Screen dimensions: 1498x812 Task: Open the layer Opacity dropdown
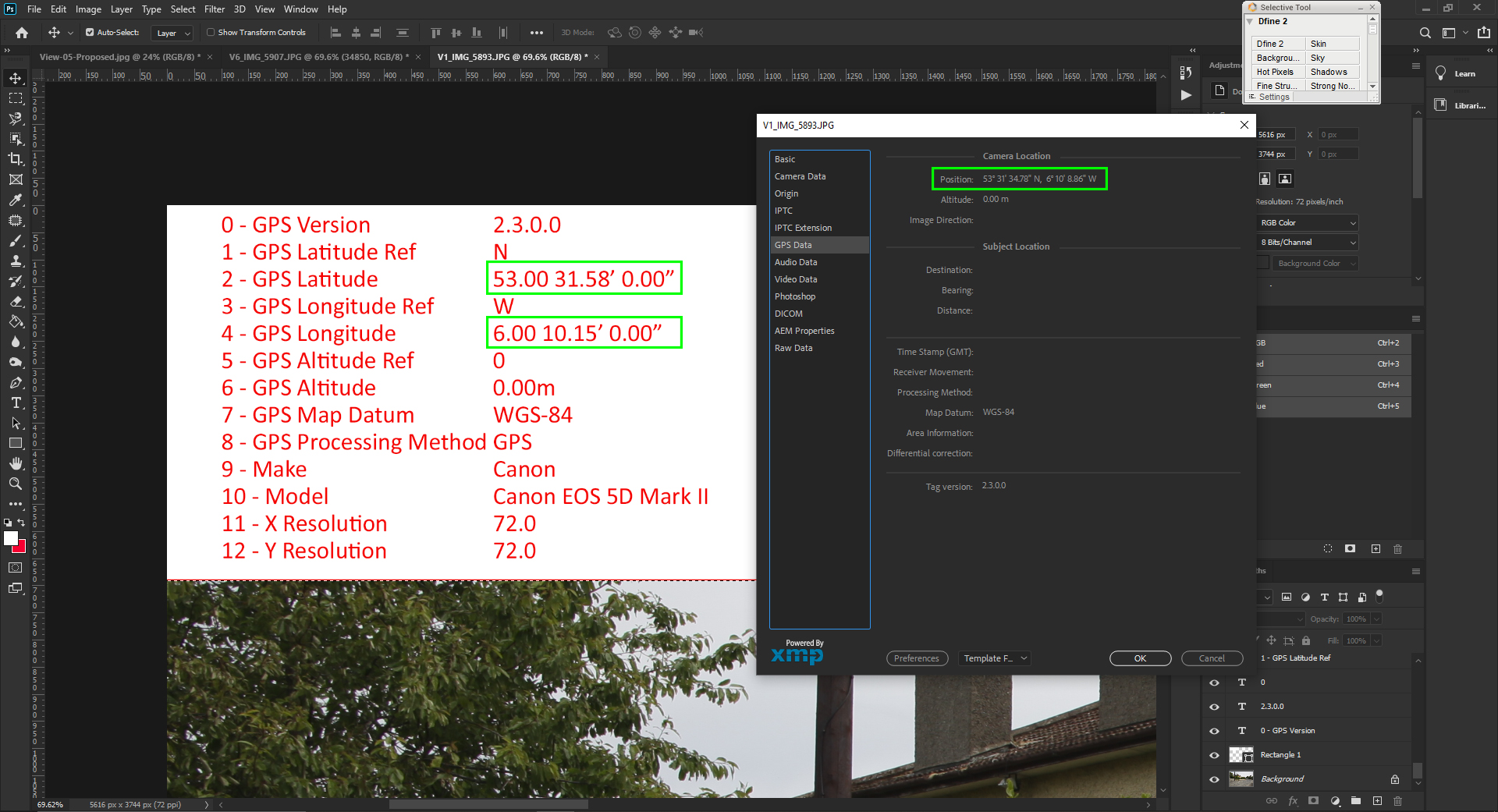(1376, 619)
